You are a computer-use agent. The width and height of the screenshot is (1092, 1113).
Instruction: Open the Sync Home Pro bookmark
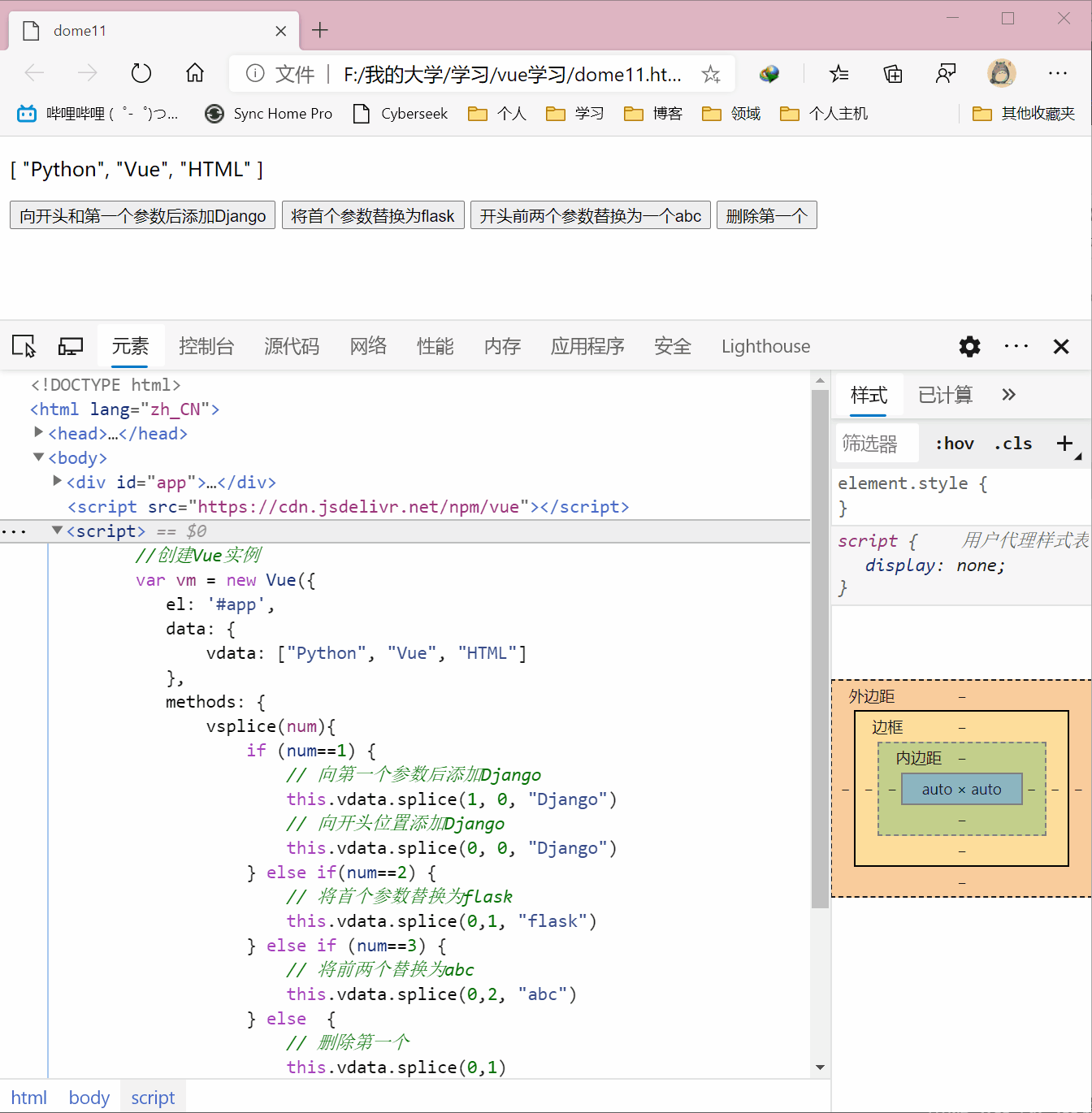pos(269,114)
